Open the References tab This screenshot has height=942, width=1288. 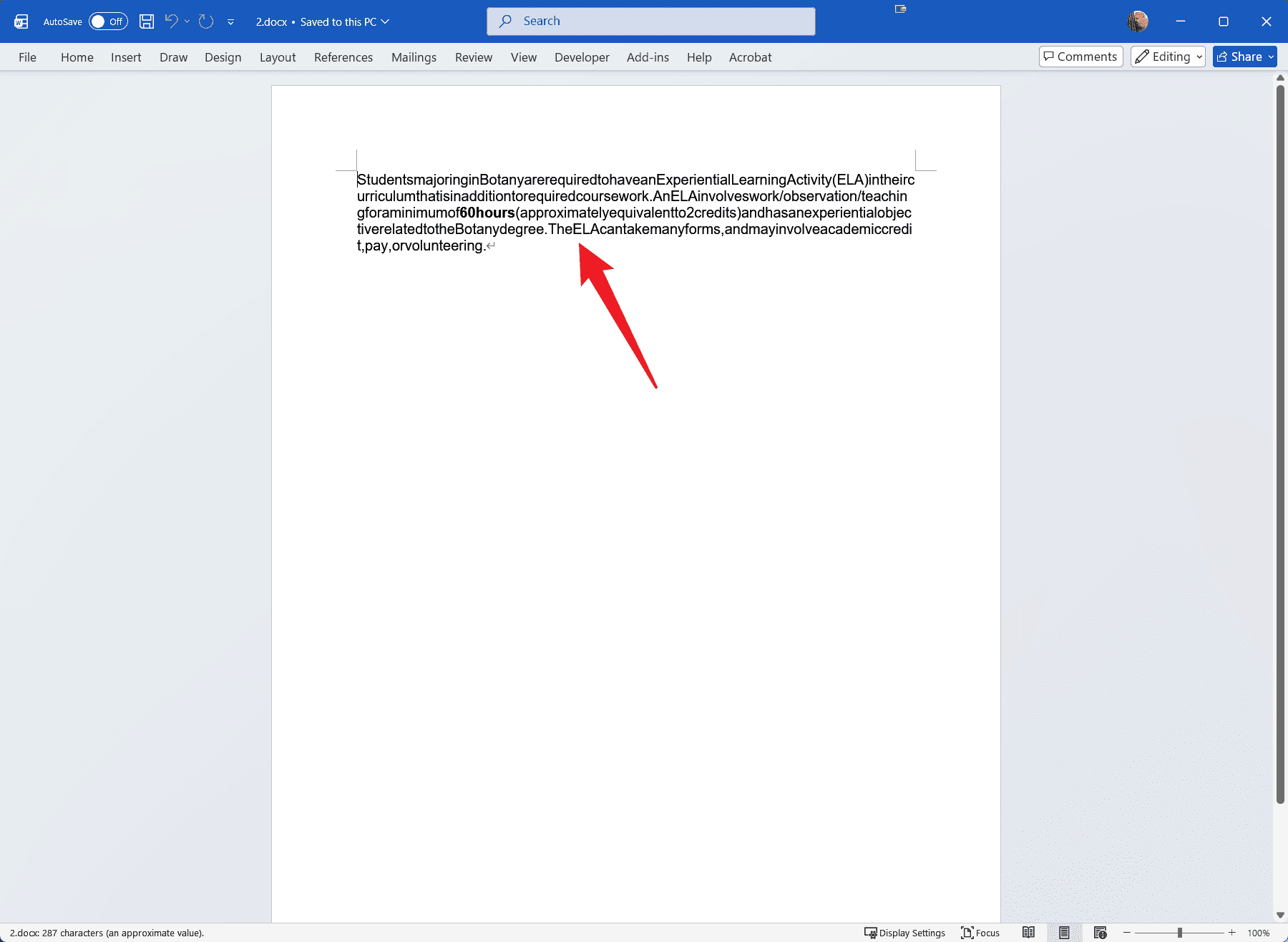tap(343, 57)
